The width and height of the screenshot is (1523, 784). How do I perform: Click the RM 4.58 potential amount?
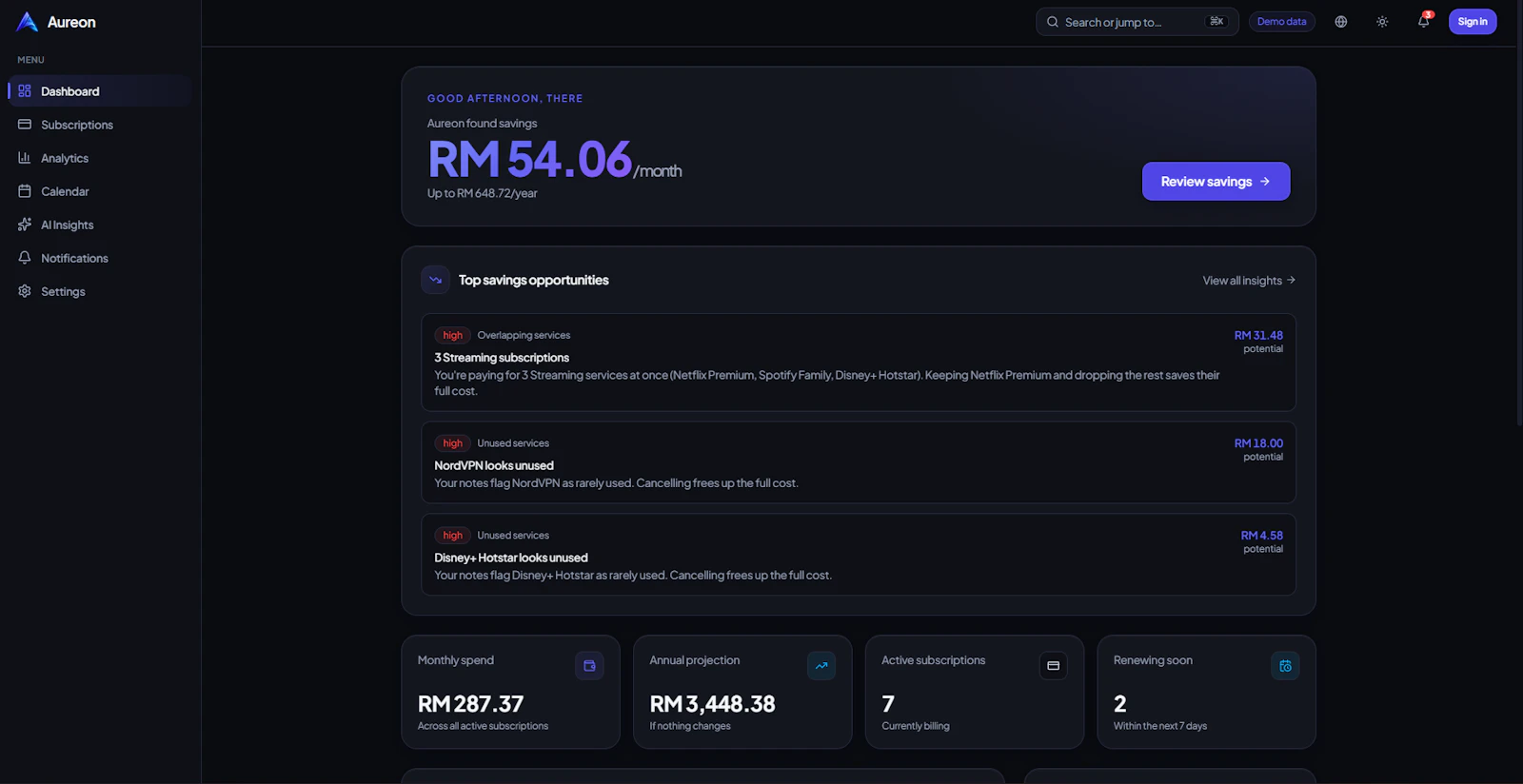pyautogui.click(x=1261, y=536)
